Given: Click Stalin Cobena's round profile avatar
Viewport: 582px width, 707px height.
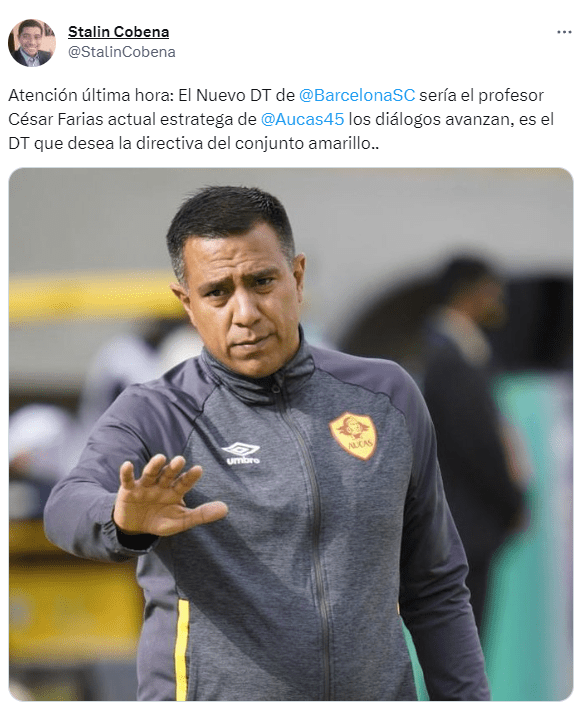Looking at the screenshot, I should coord(32,43).
